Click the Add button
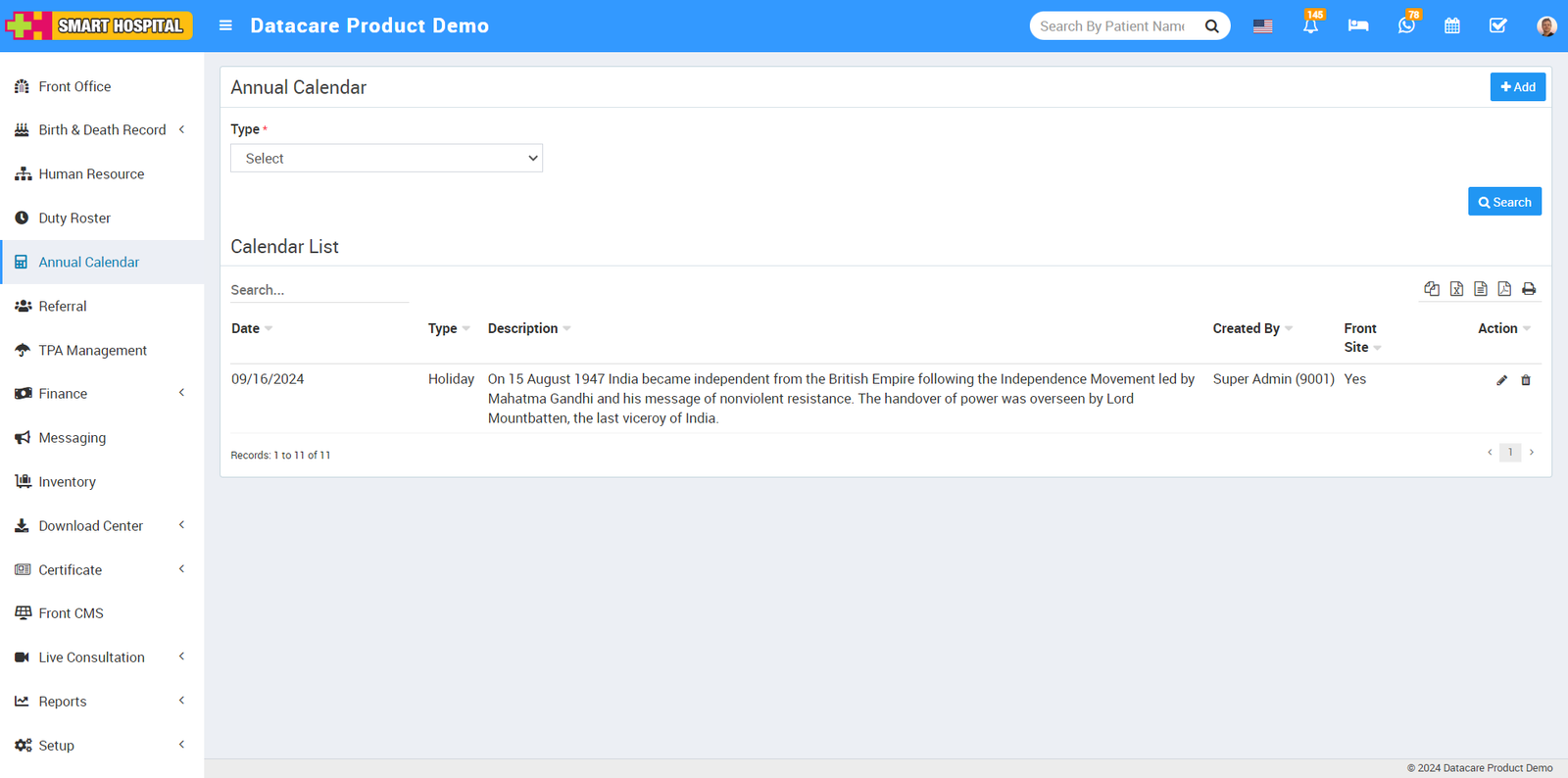1568x778 pixels. coord(1517,87)
